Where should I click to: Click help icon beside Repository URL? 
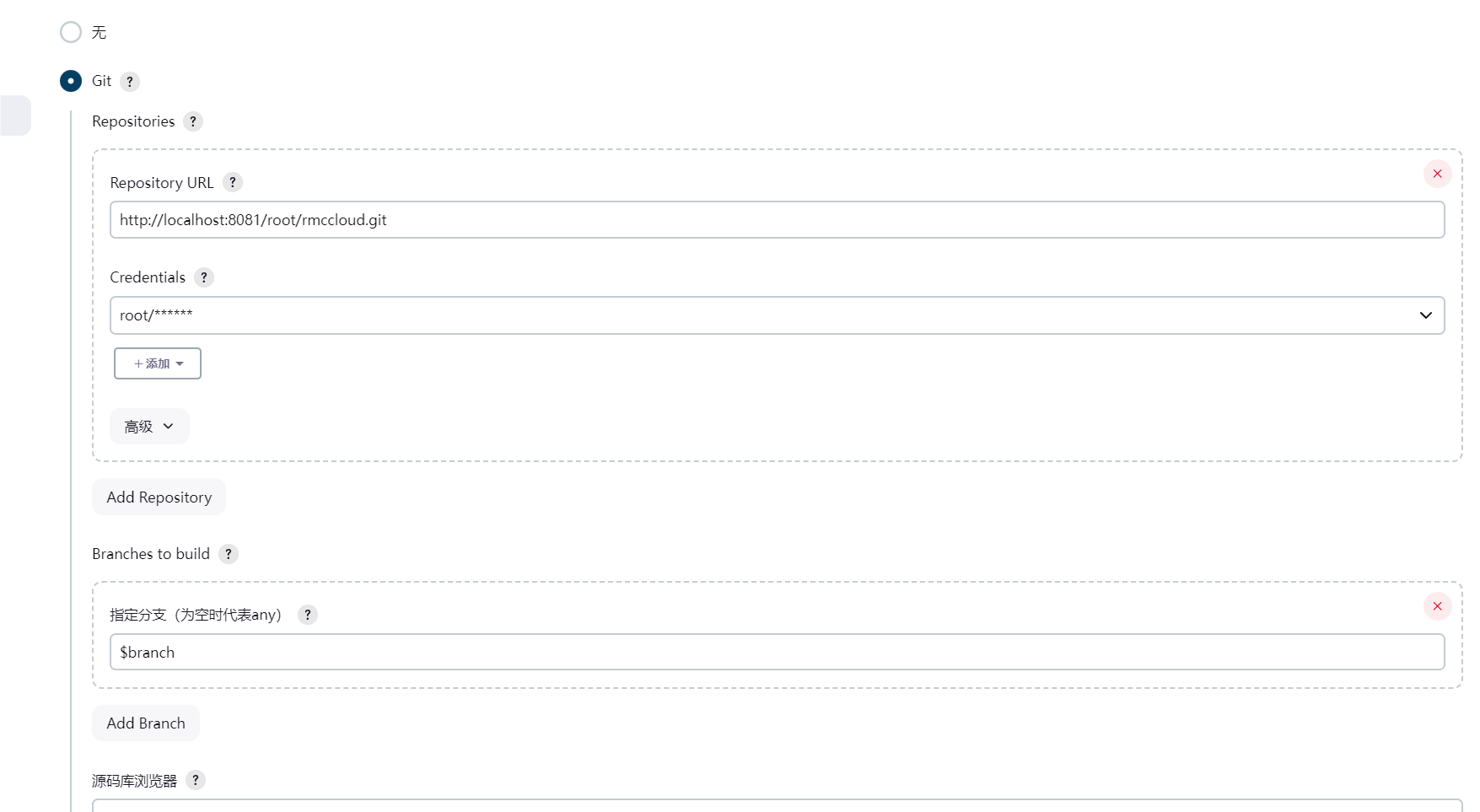pyautogui.click(x=233, y=182)
